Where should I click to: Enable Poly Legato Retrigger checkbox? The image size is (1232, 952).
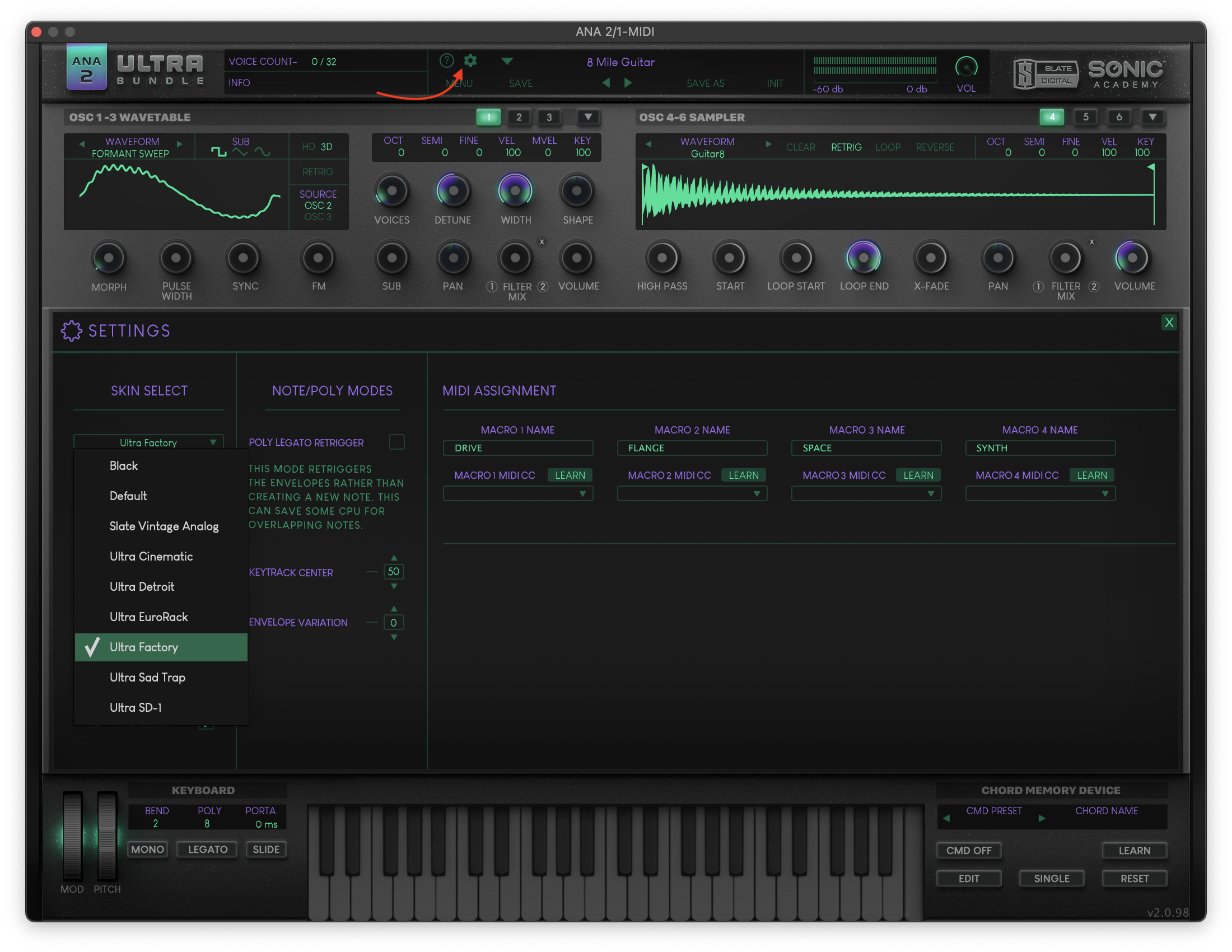[396, 442]
